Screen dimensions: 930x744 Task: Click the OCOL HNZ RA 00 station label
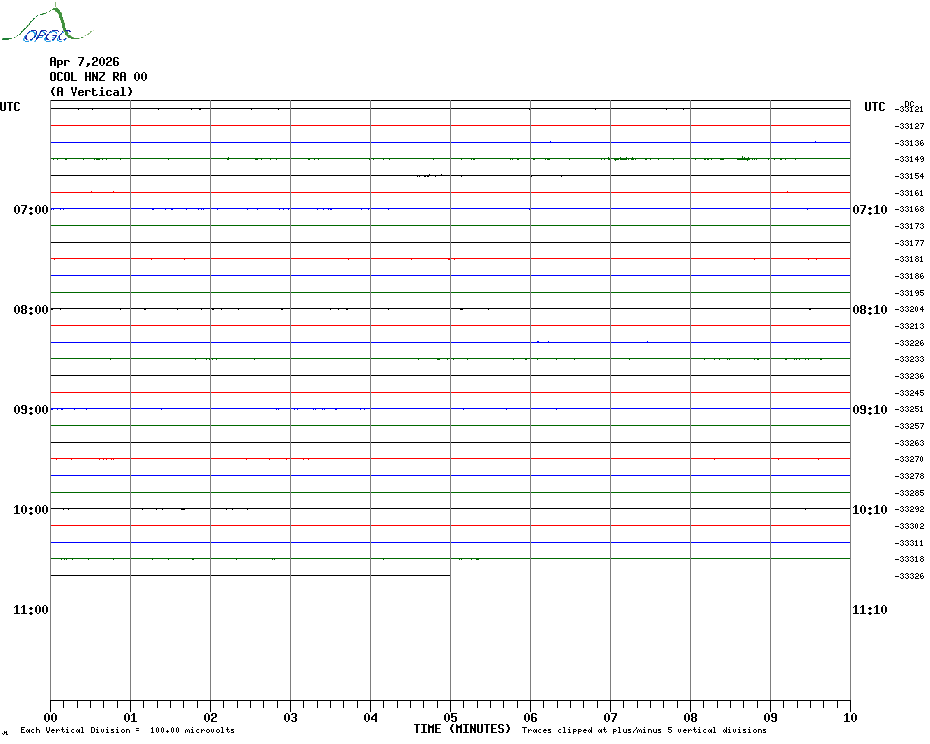click(x=98, y=77)
